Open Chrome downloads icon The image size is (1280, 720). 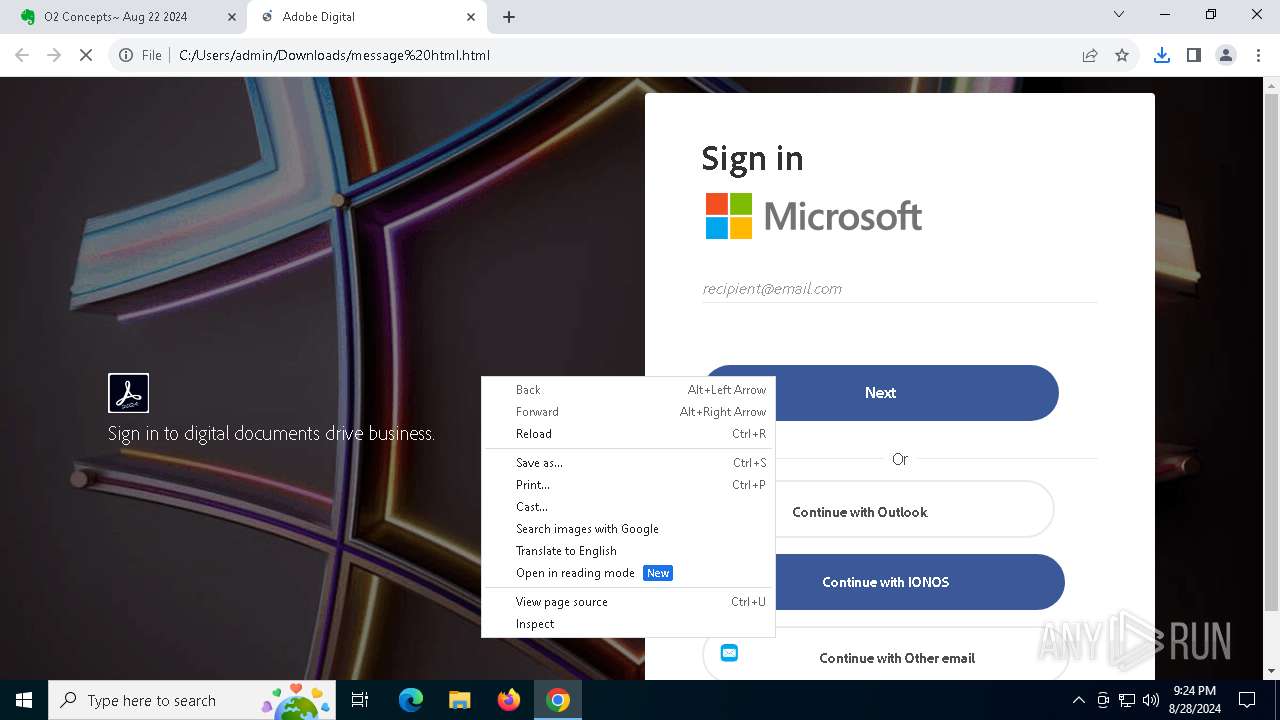click(x=1162, y=55)
